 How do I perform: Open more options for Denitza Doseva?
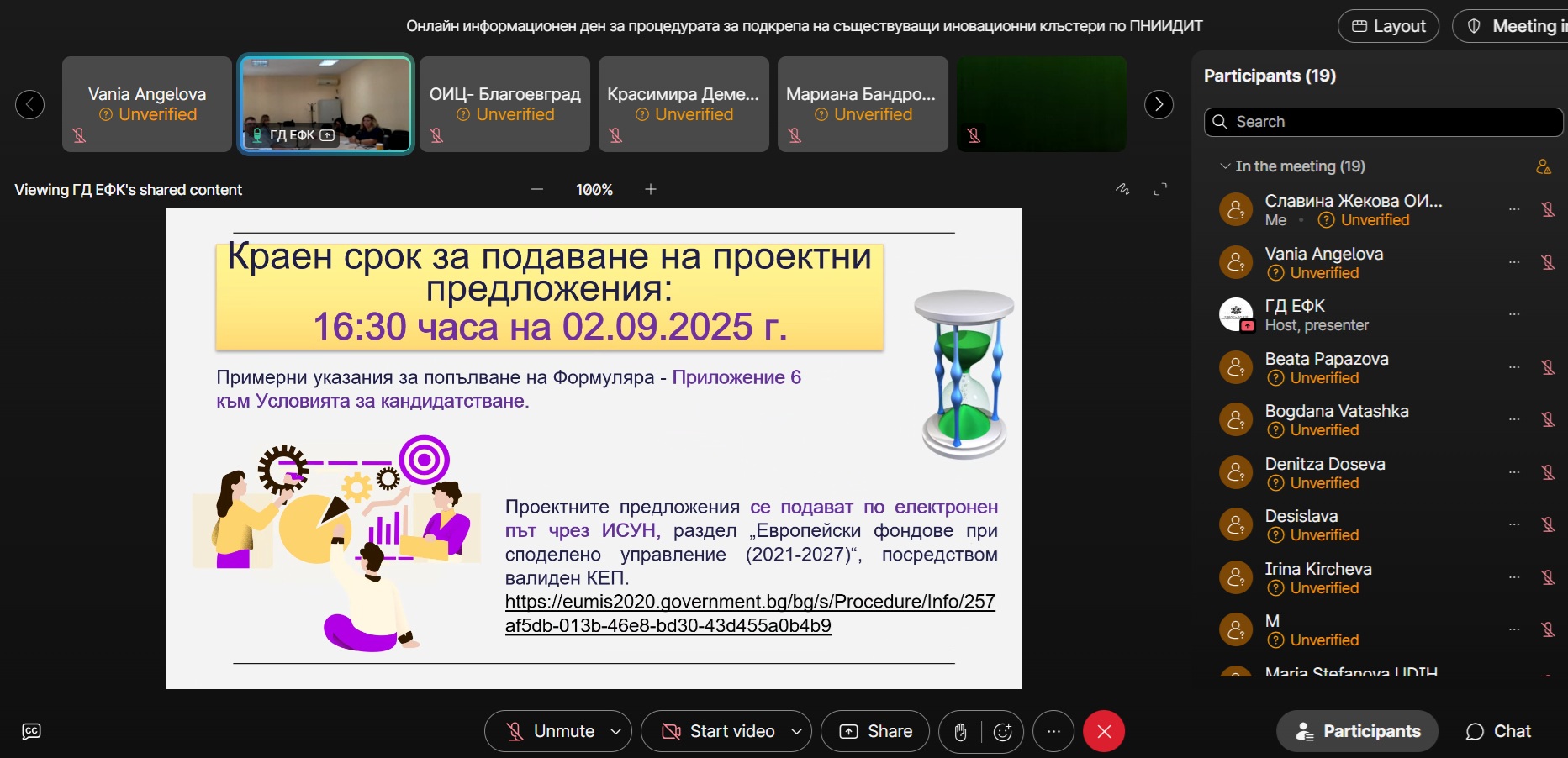[x=1514, y=472]
